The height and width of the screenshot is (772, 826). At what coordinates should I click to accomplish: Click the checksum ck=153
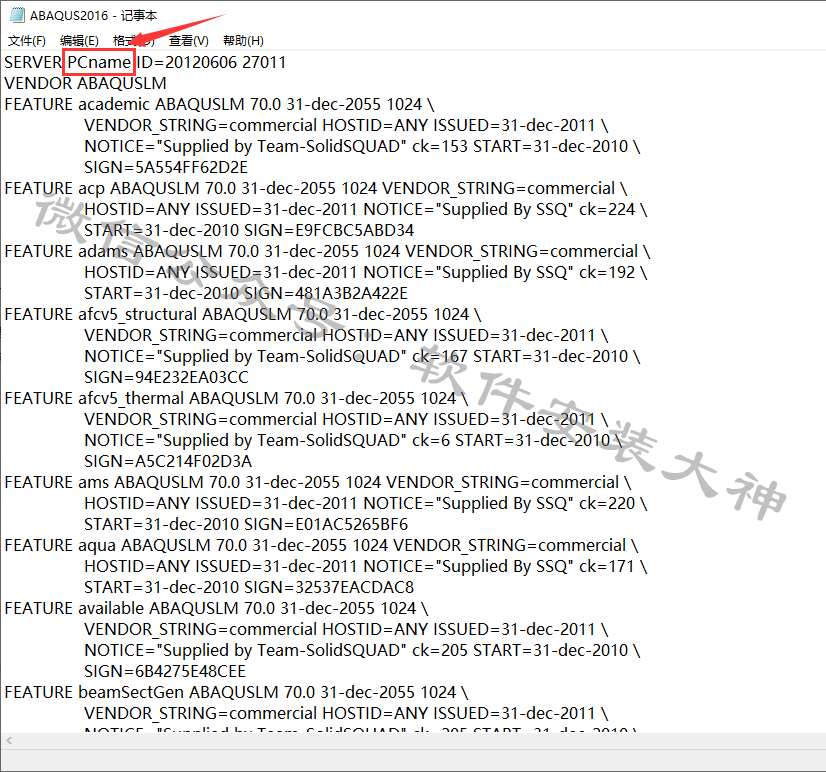(x=440, y=146)
